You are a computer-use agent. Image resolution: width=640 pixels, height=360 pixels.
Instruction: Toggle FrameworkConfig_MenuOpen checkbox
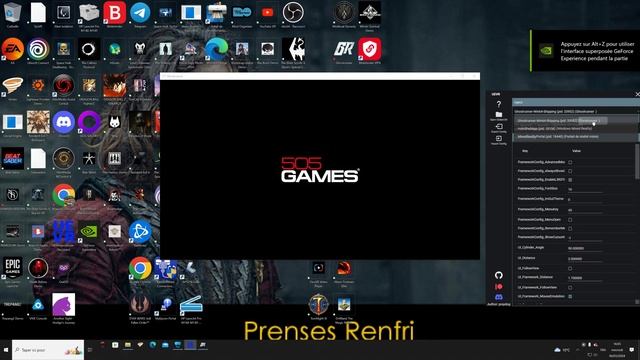570,220
